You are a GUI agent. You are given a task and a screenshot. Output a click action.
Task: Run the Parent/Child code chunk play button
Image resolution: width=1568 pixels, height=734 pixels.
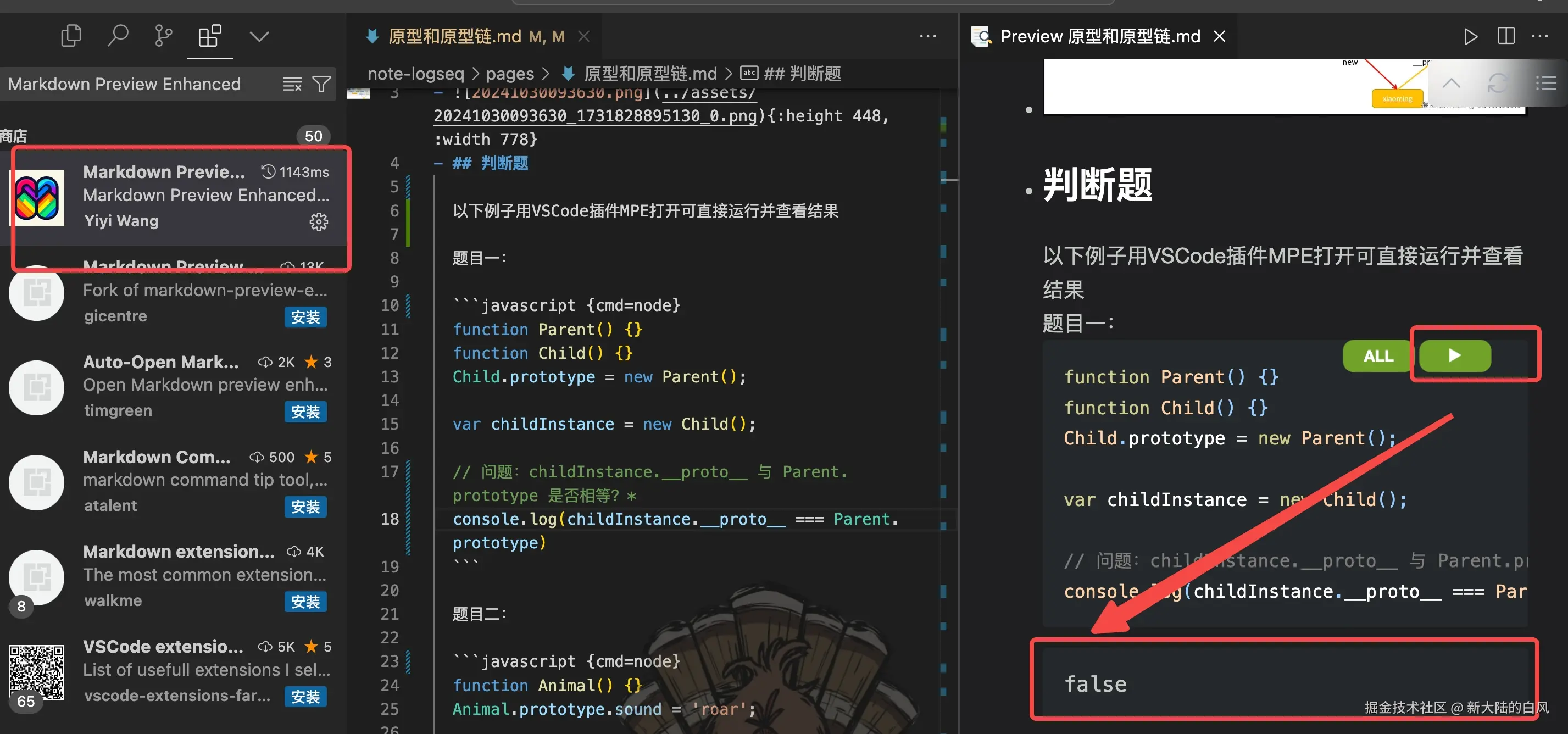(1454, 356)
